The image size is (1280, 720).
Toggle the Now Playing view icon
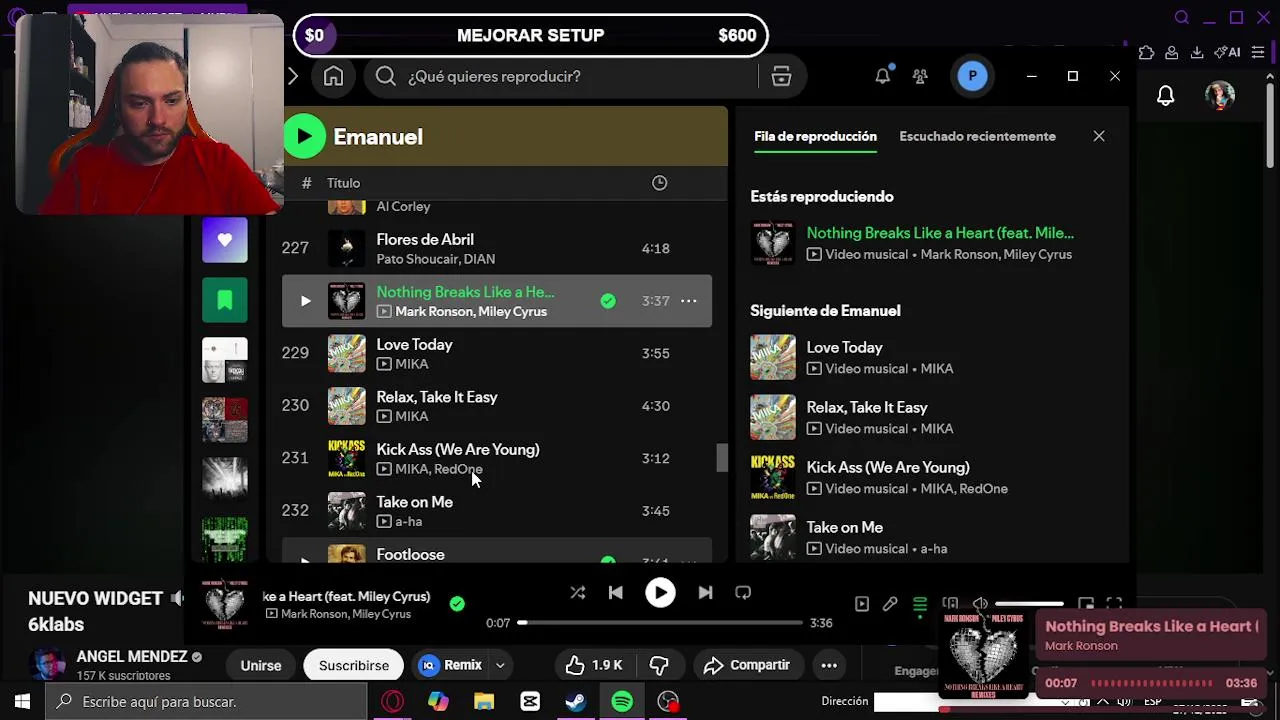(x=862, y=604)
